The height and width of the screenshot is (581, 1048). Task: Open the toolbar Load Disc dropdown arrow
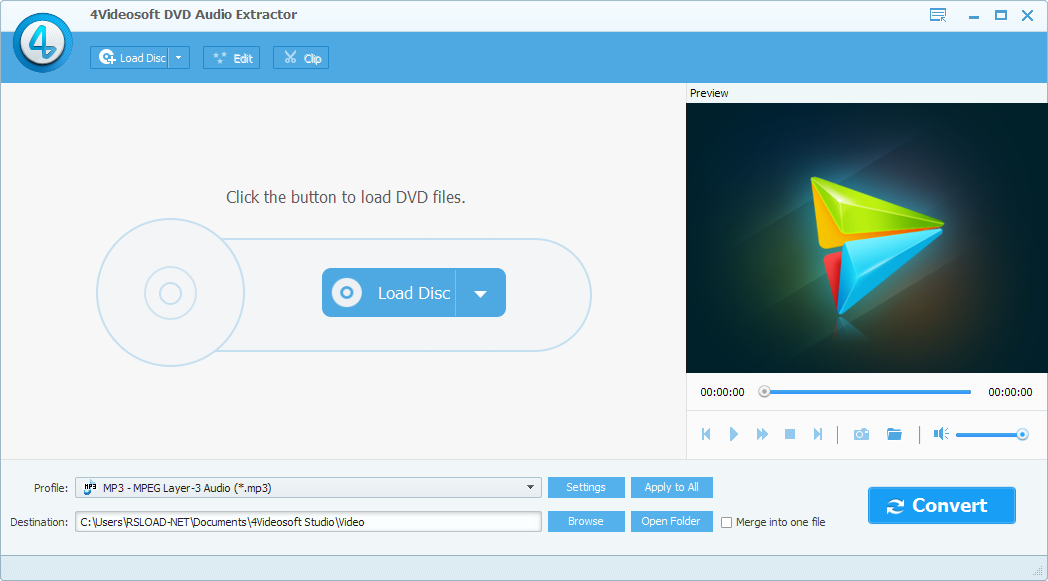[x=179, y=57]
